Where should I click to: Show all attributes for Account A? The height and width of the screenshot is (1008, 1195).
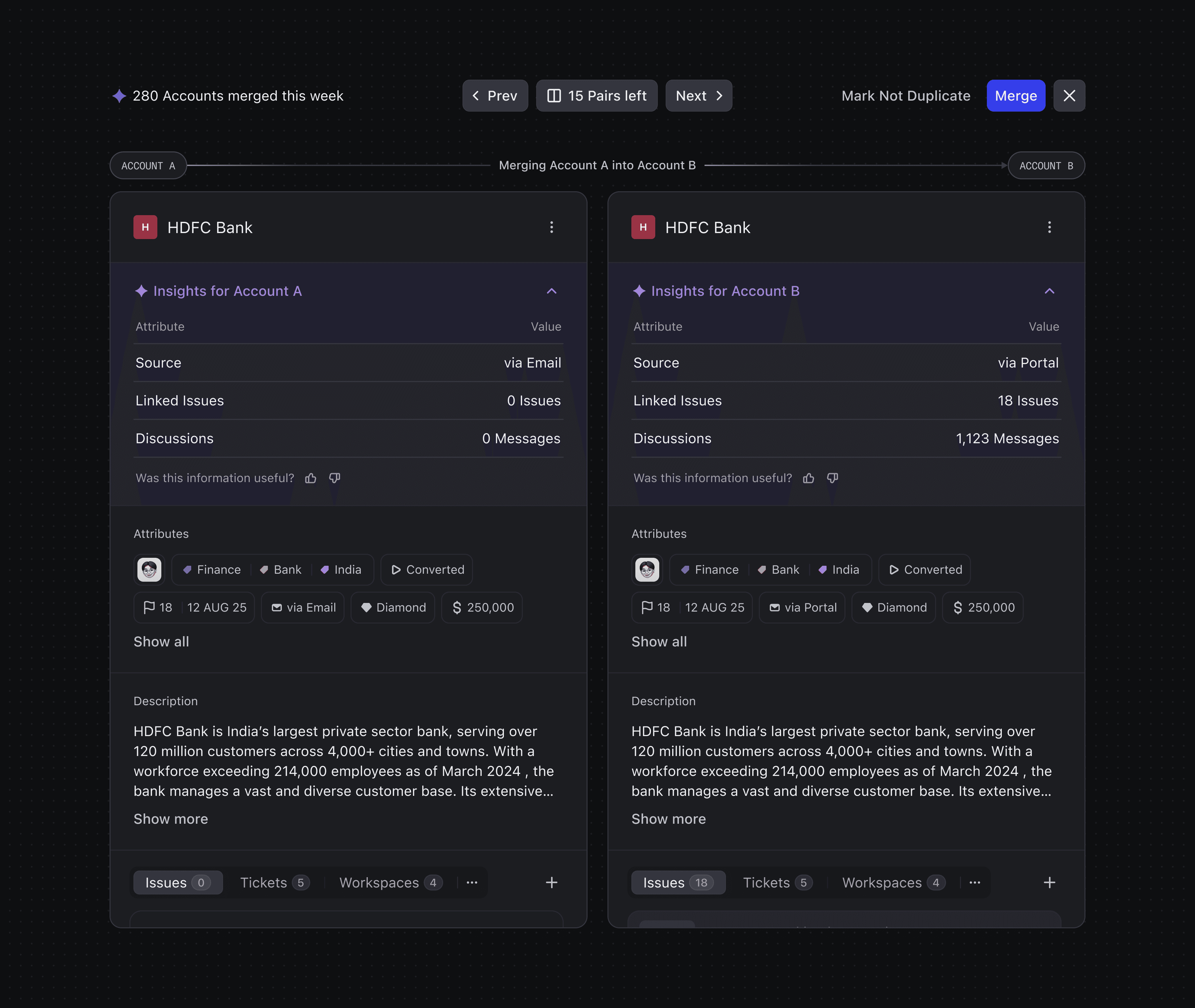[x=161, y=642]
